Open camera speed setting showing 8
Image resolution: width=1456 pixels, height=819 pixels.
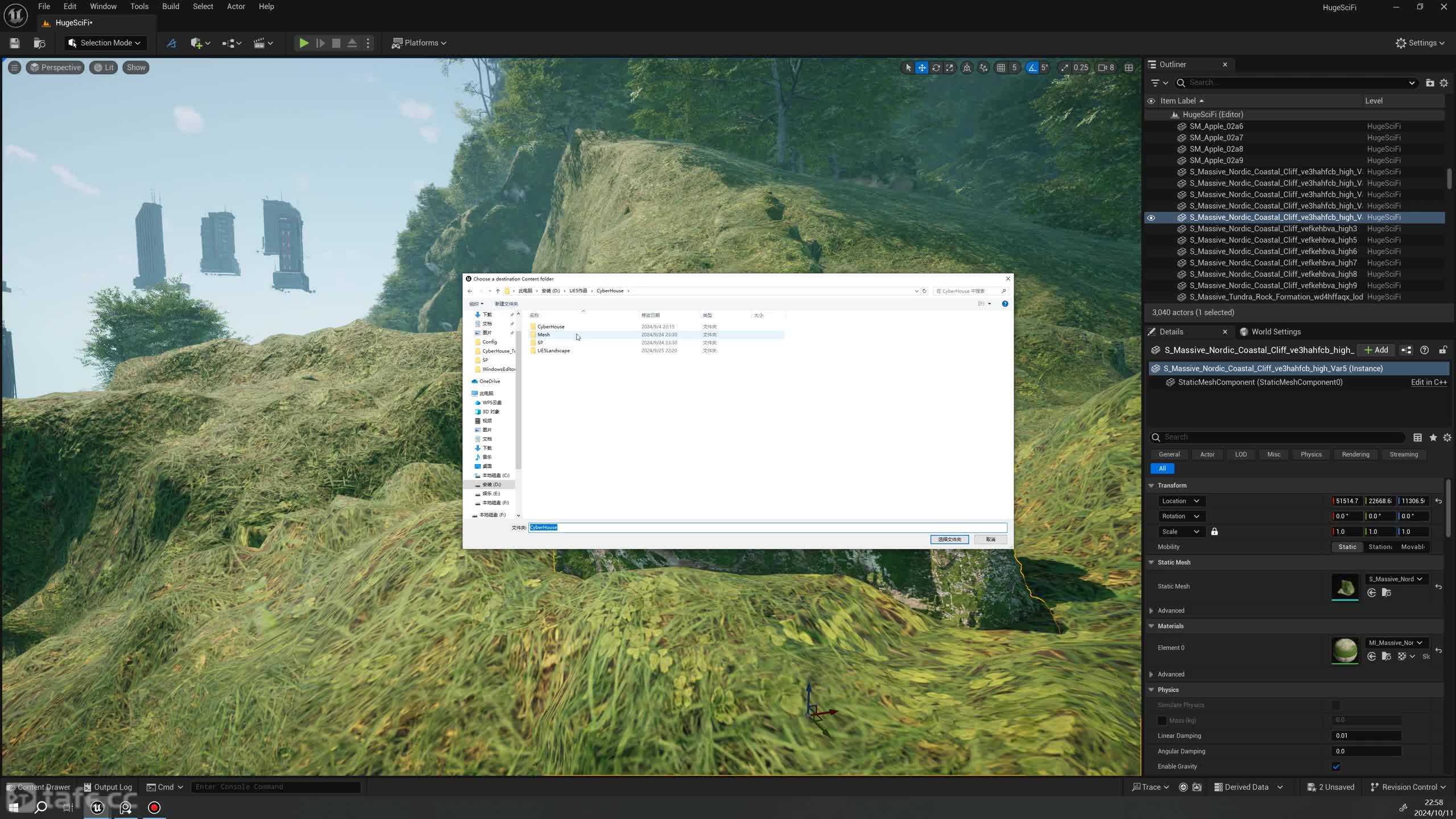(1106, 68)
